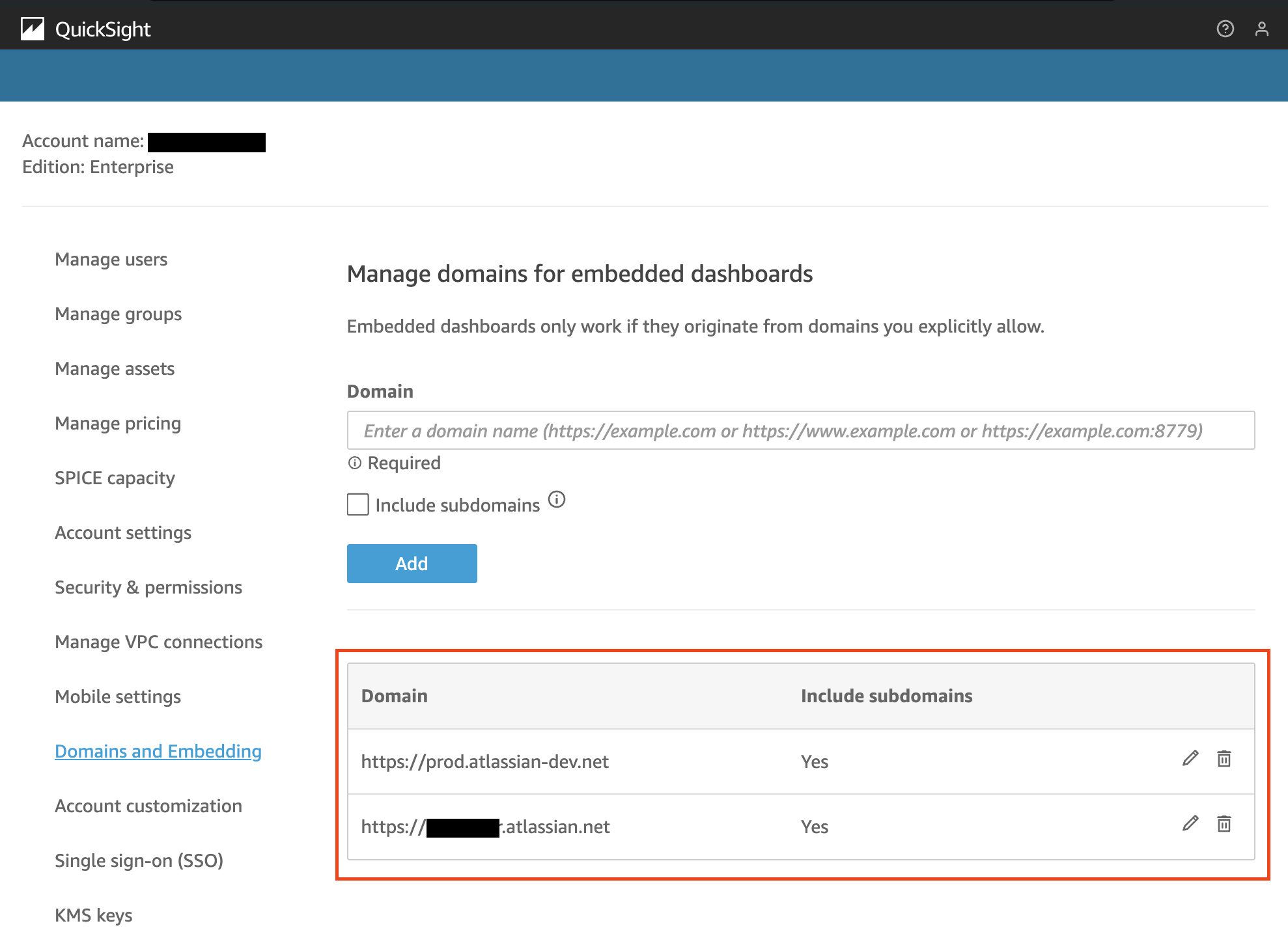Click the Account name label

[83, 141]
